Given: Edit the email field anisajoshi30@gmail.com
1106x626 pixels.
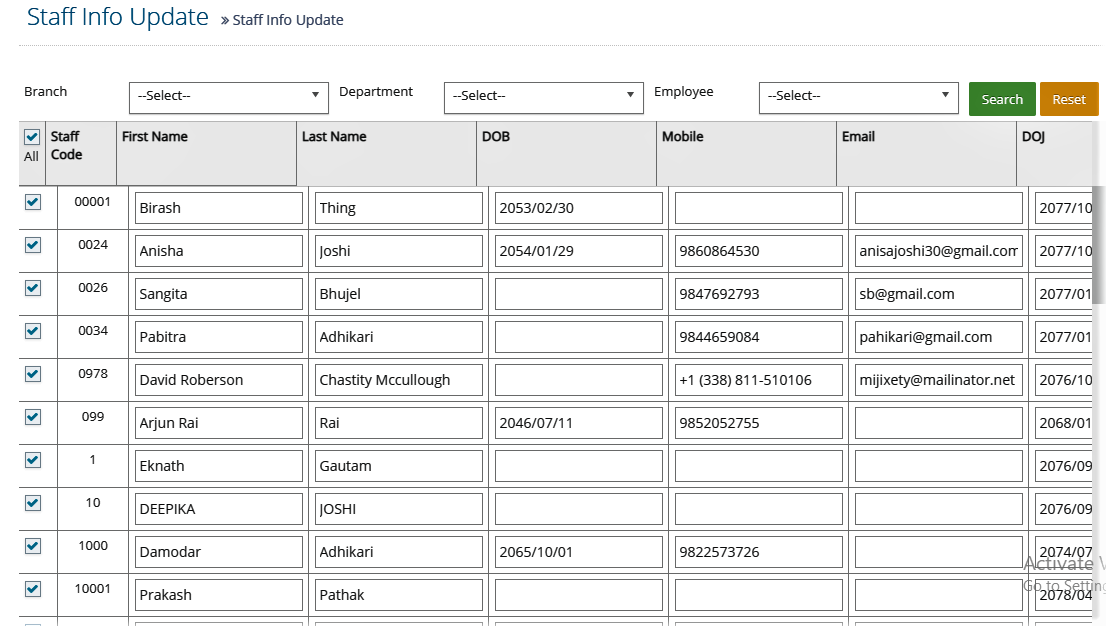Looking at the screenshot, I should click(x=938, y=251).
